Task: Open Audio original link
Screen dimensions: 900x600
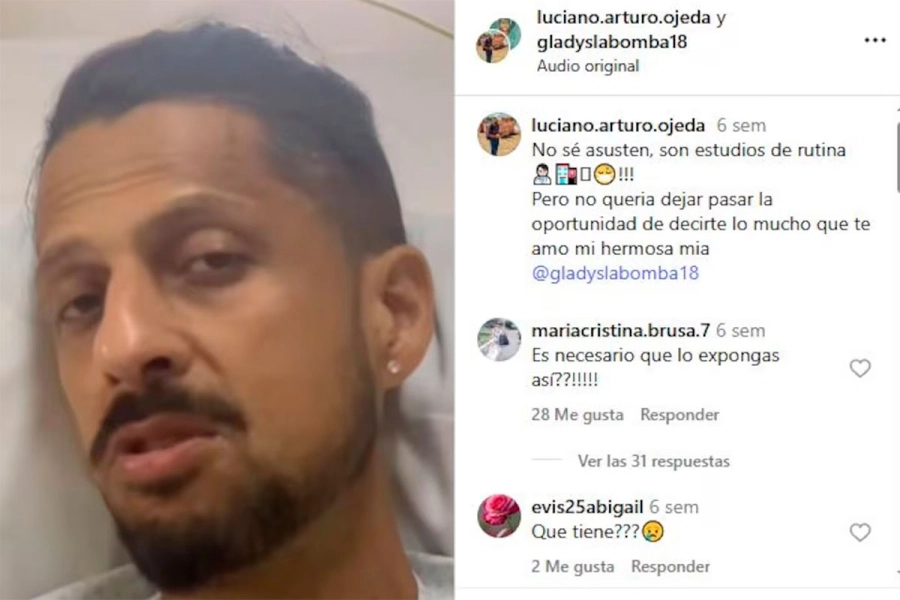Action: (x=588, y=66)
